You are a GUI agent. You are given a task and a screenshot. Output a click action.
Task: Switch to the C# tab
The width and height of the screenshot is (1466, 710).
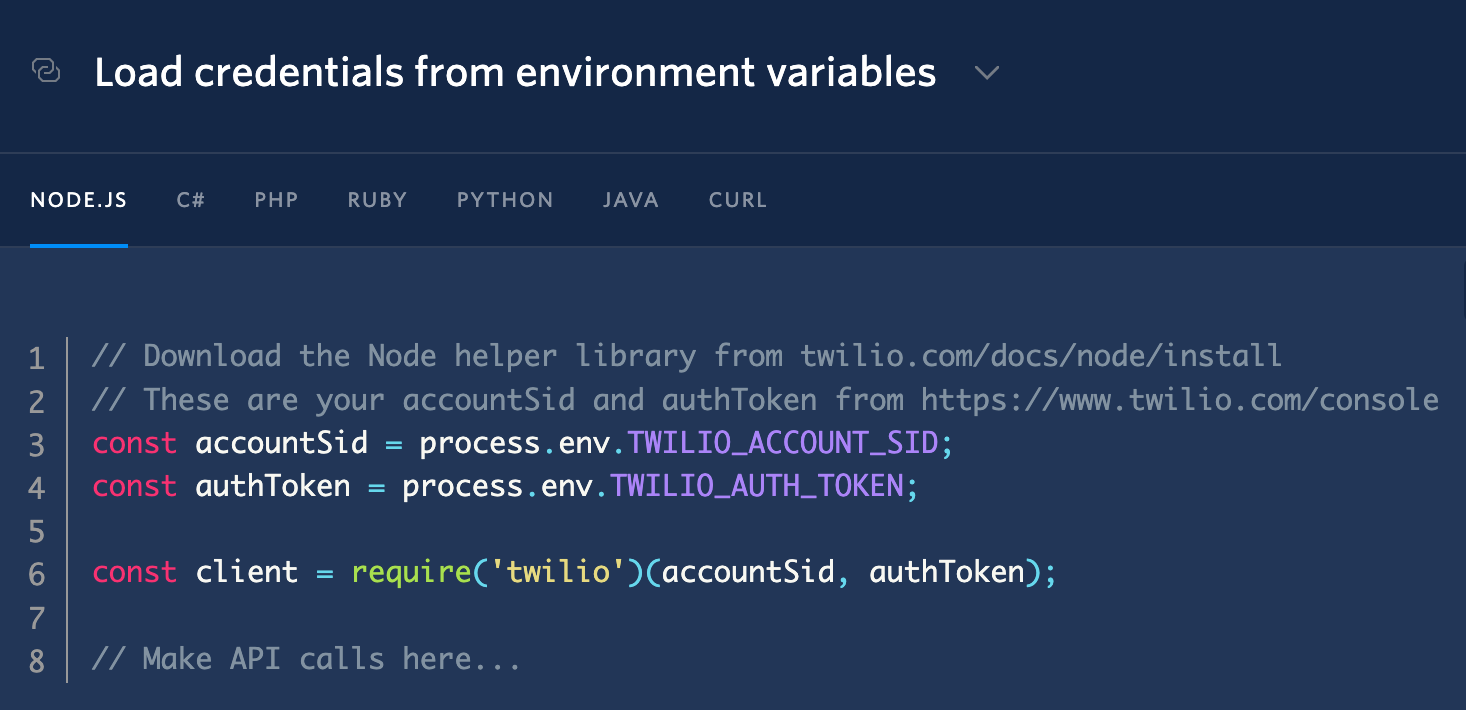pos(191,200)
